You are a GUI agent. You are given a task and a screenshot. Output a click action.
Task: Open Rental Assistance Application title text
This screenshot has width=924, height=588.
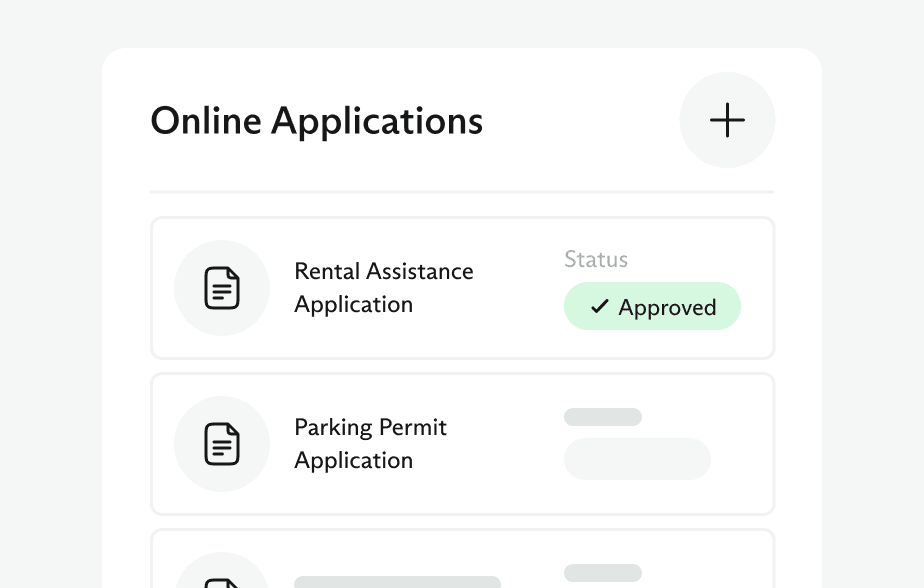pyautogui.click(x=384, y=288)
